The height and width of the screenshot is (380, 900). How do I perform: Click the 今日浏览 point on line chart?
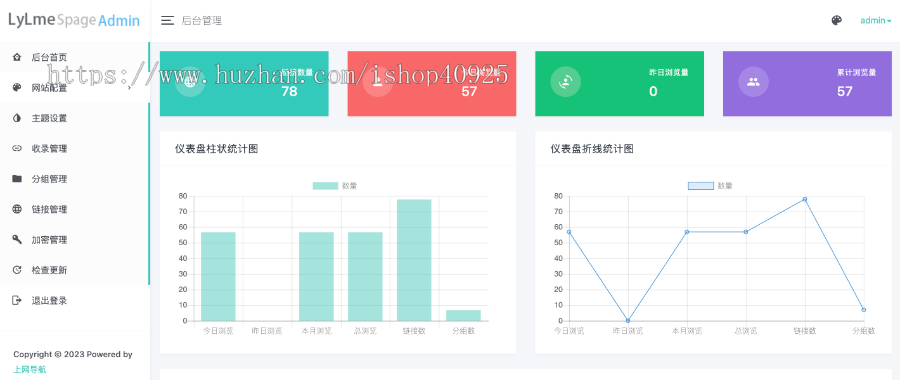pyautogui.click(x=569, y=232)
